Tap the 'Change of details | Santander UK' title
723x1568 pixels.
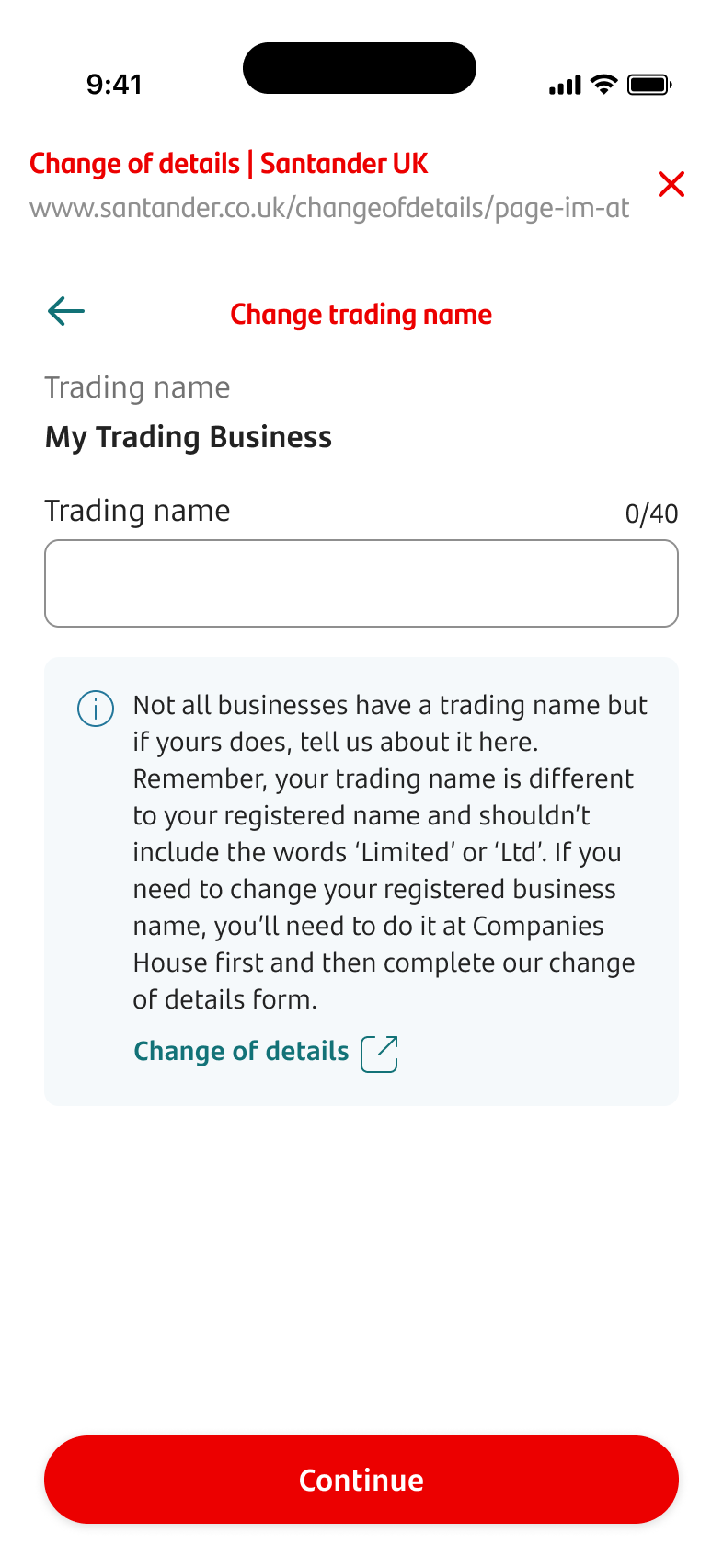(229, 164)
